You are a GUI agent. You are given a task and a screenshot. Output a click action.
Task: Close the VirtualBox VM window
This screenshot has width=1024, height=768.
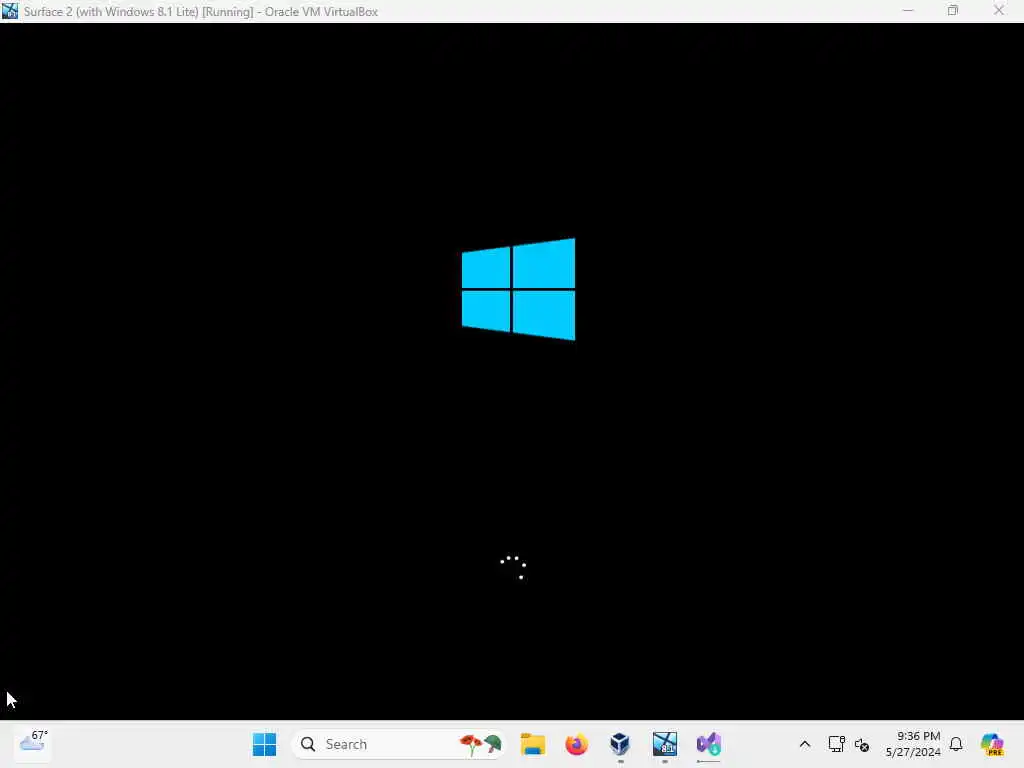pyautogui.click(x=999, y=11)
